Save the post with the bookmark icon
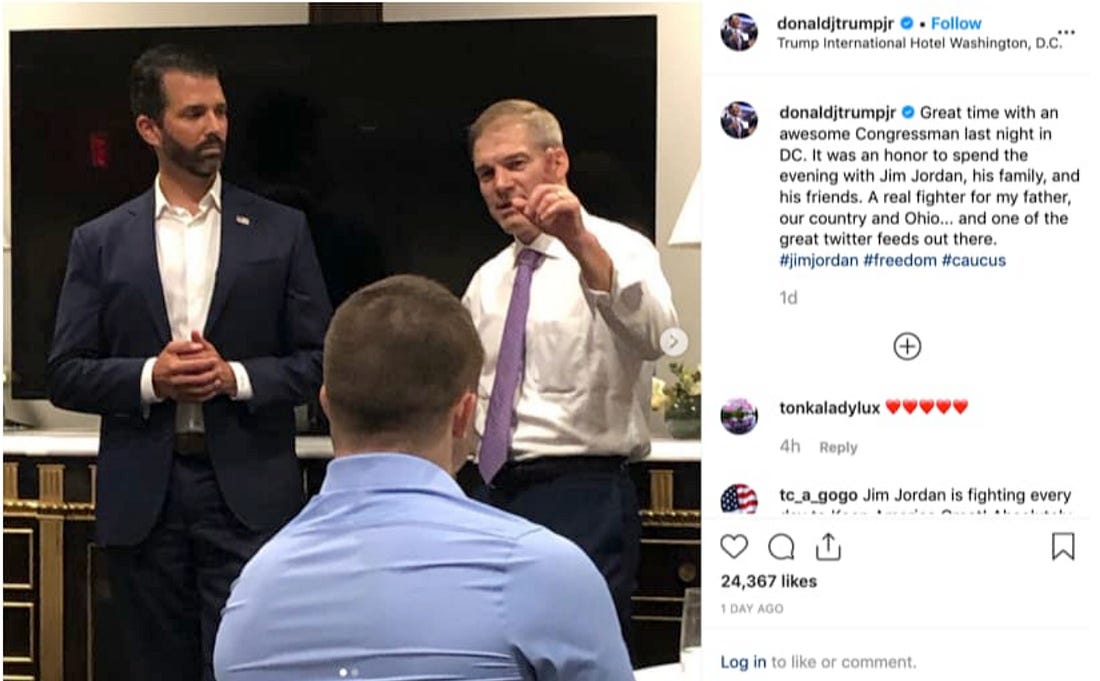 1063,546
